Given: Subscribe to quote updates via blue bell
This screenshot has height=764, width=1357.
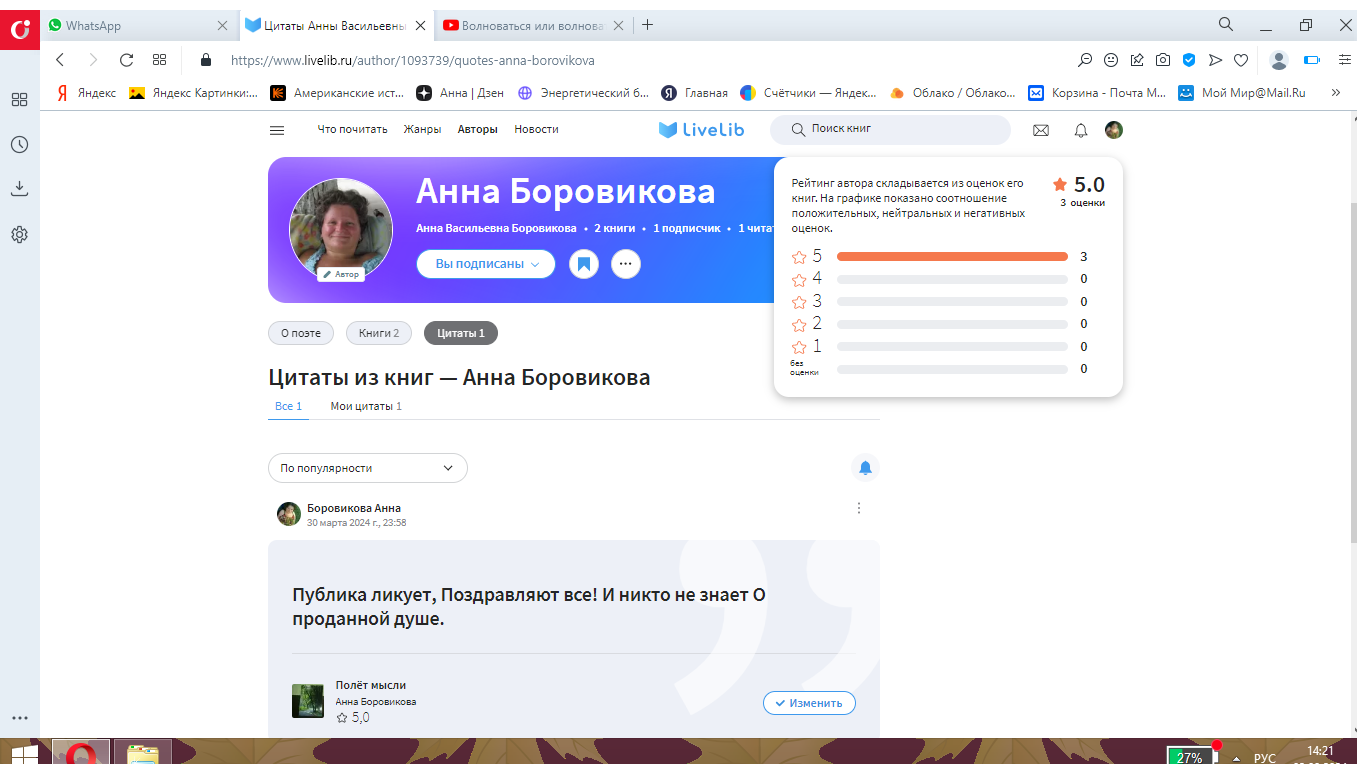Looking at the screenshot, I should pos(865,467).
